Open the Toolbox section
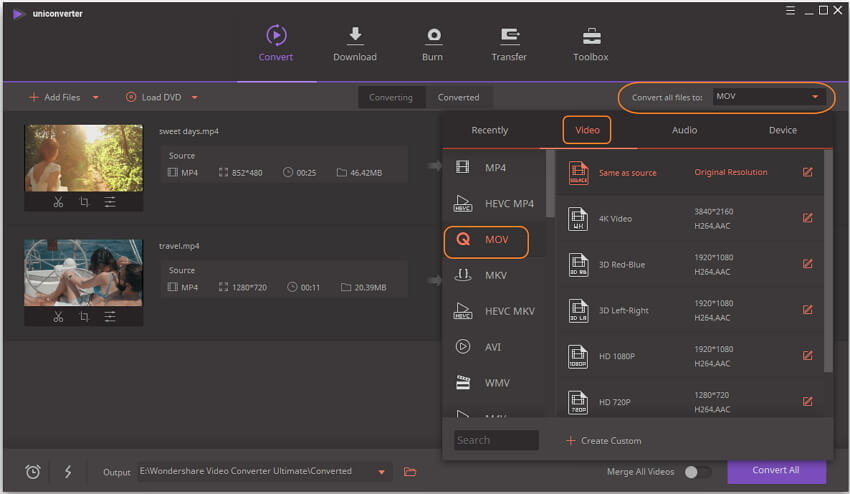850x494 pixels. click(x=591, y=44)
